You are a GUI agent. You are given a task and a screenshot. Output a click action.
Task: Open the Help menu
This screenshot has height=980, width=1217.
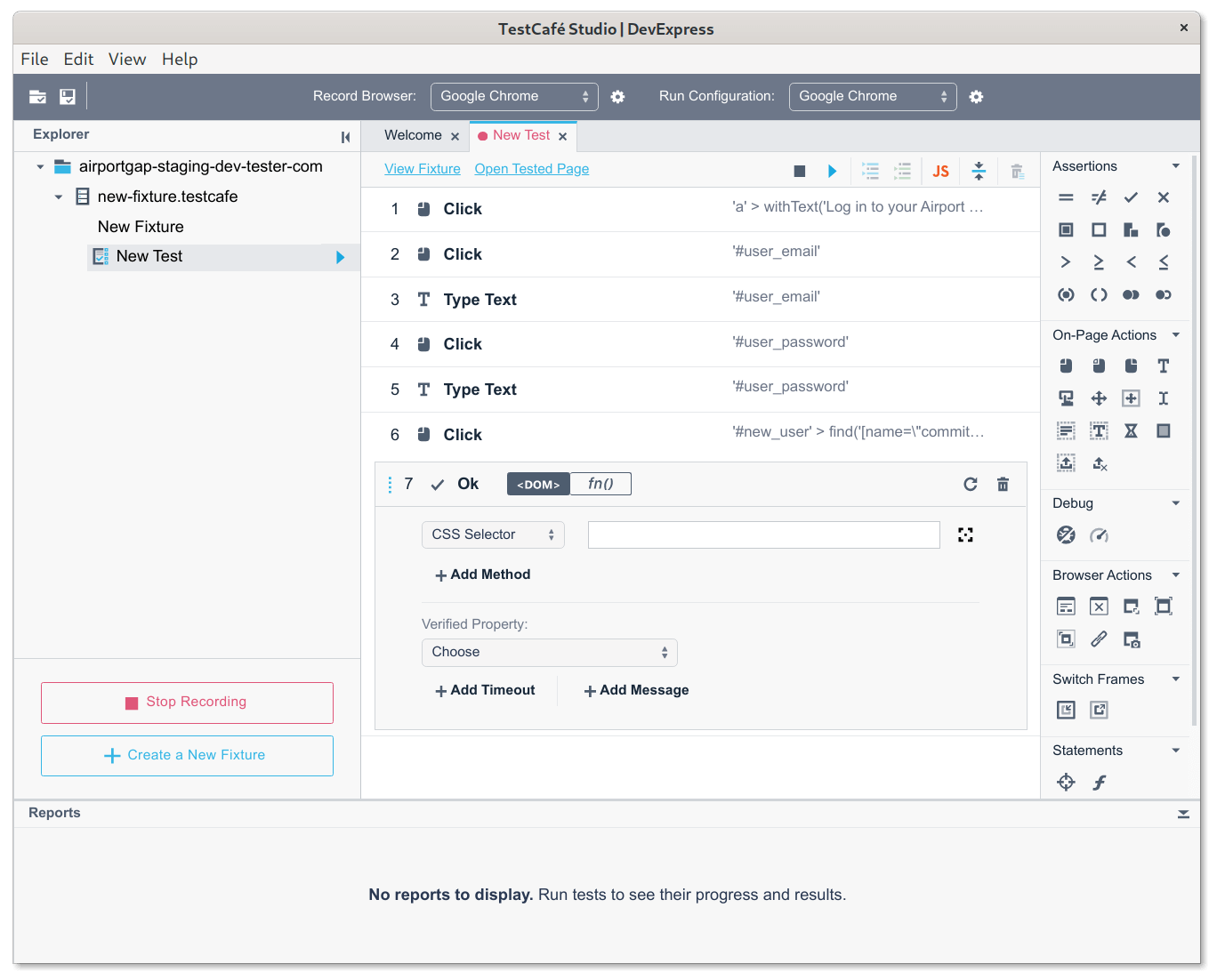[180, 60]
